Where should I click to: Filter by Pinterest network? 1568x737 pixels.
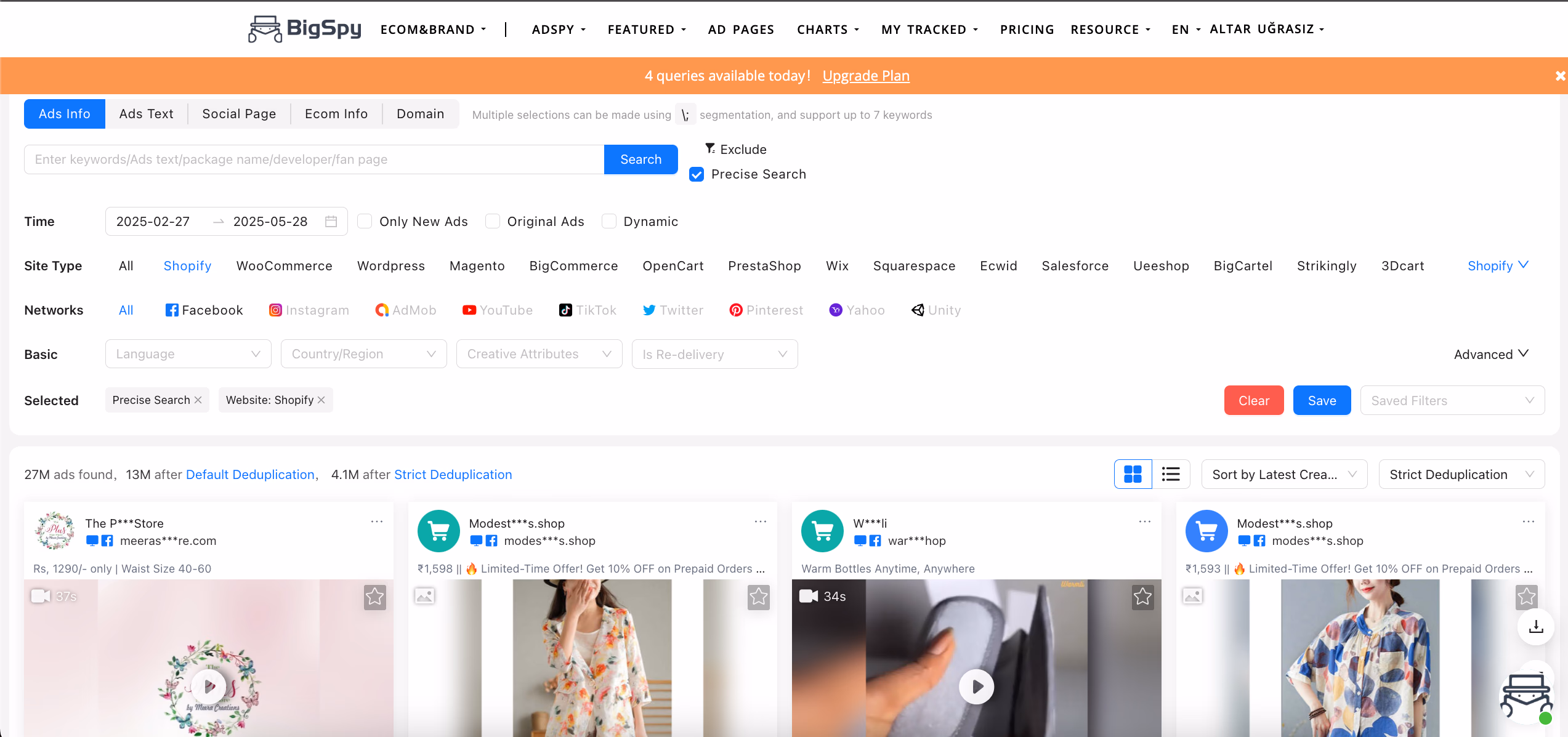click(766, 310)
